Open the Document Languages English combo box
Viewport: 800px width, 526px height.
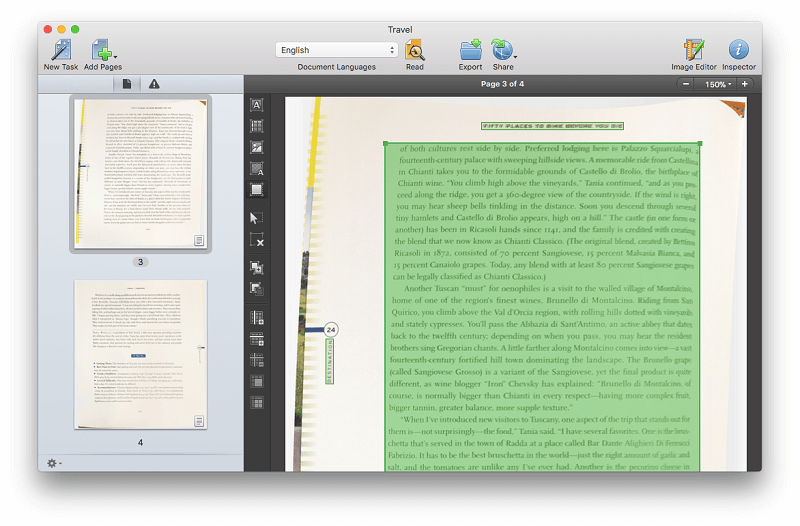(x=337, y=50)
